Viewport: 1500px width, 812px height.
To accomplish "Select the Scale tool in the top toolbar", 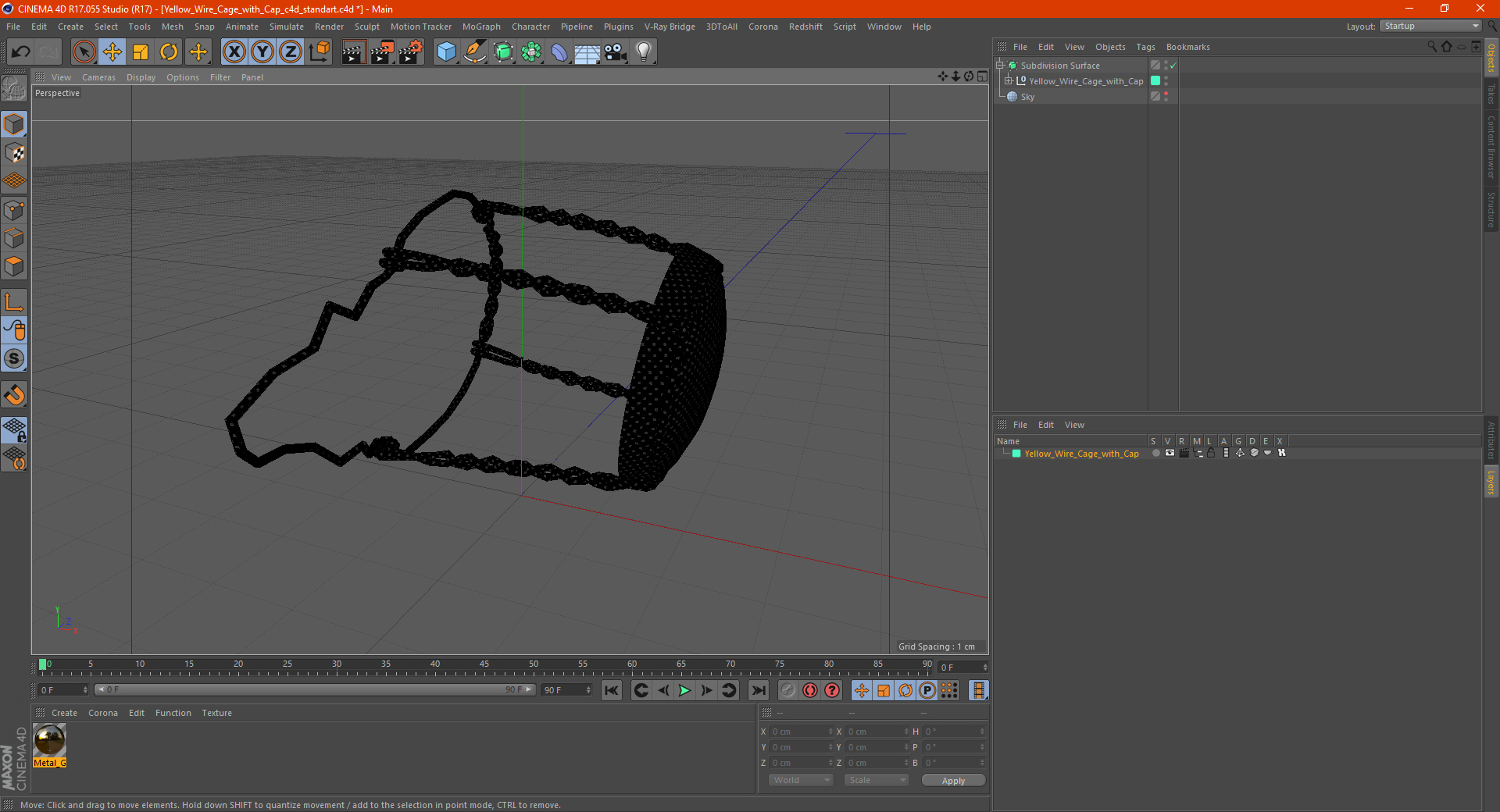I will tap(141, 52).
